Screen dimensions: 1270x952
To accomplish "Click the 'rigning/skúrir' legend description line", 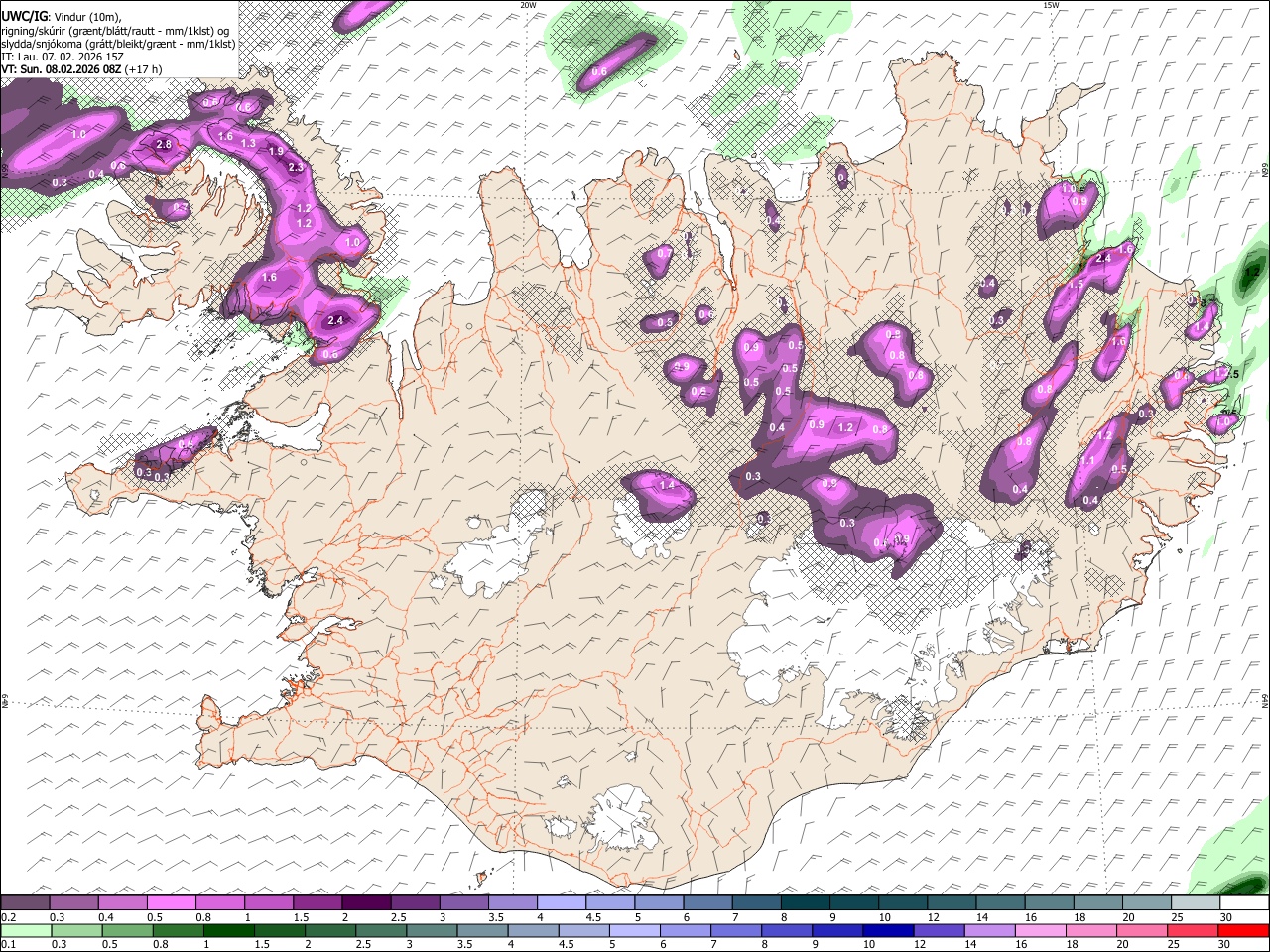I will (x=117, y=31).
